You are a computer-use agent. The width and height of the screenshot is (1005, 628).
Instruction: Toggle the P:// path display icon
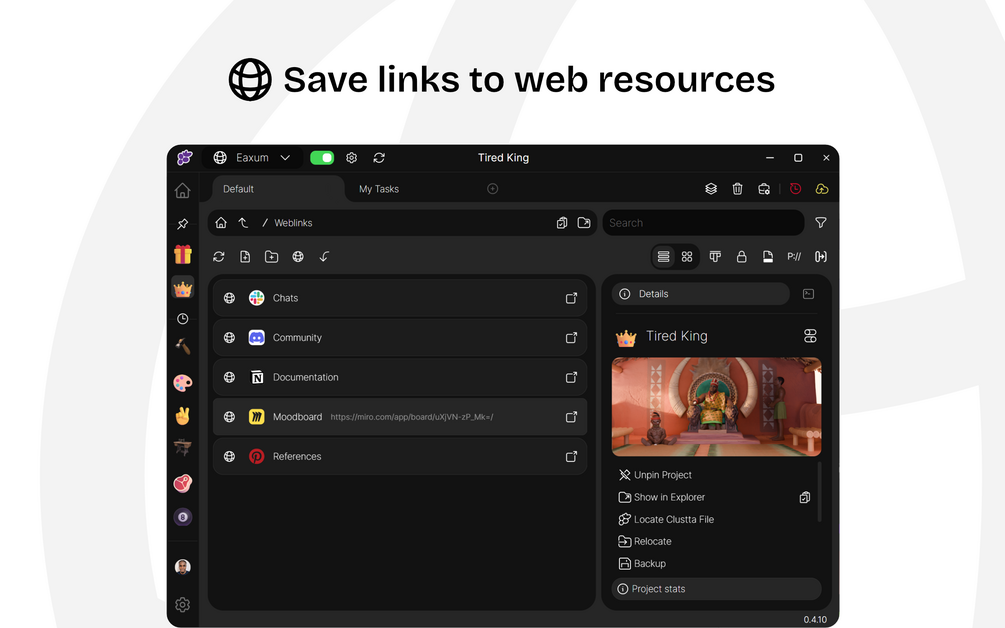click(794, 256)
